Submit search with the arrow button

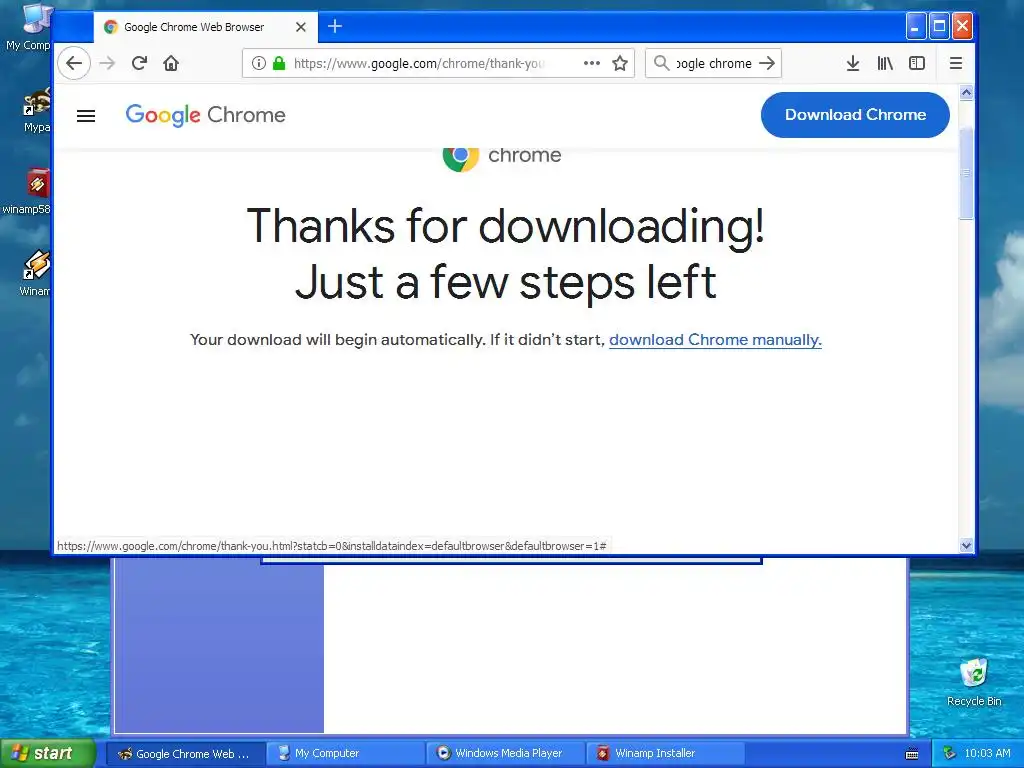(x=767, y=63)
